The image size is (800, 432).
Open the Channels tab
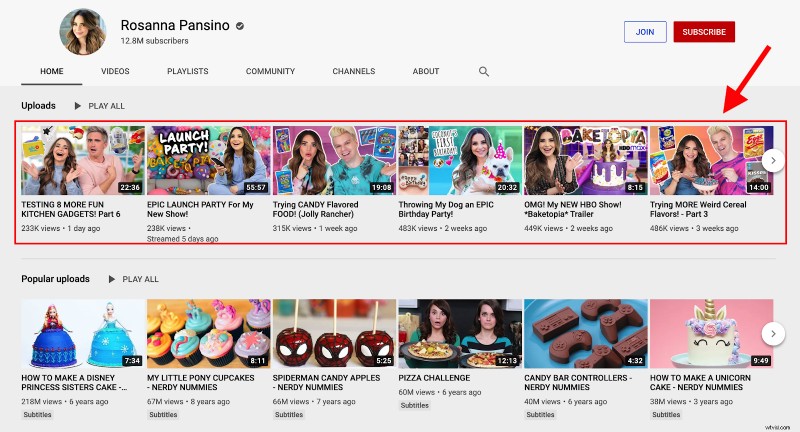point(353,72)
